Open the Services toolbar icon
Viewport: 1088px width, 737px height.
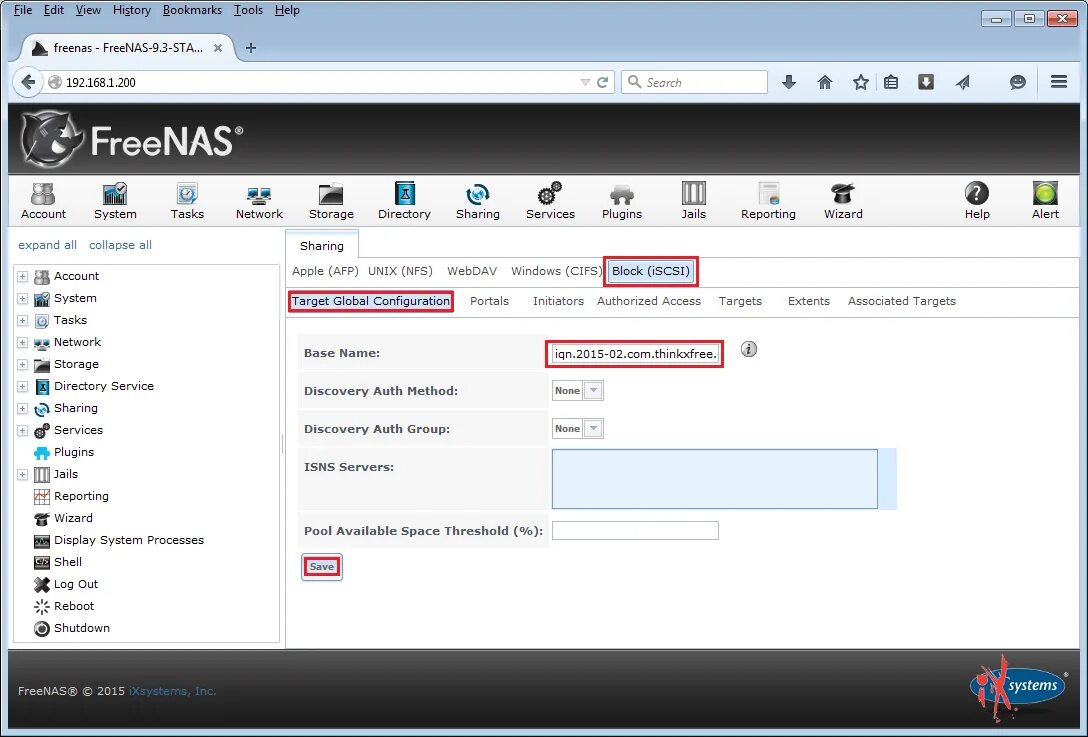550,201
